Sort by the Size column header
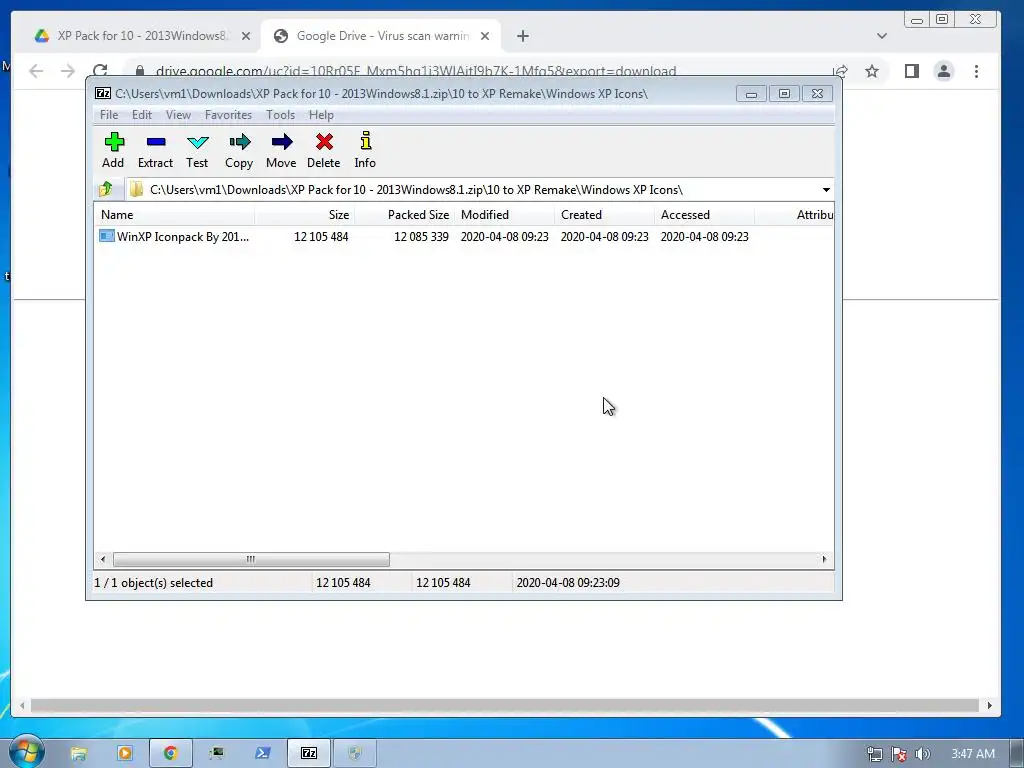 point(305,215)
